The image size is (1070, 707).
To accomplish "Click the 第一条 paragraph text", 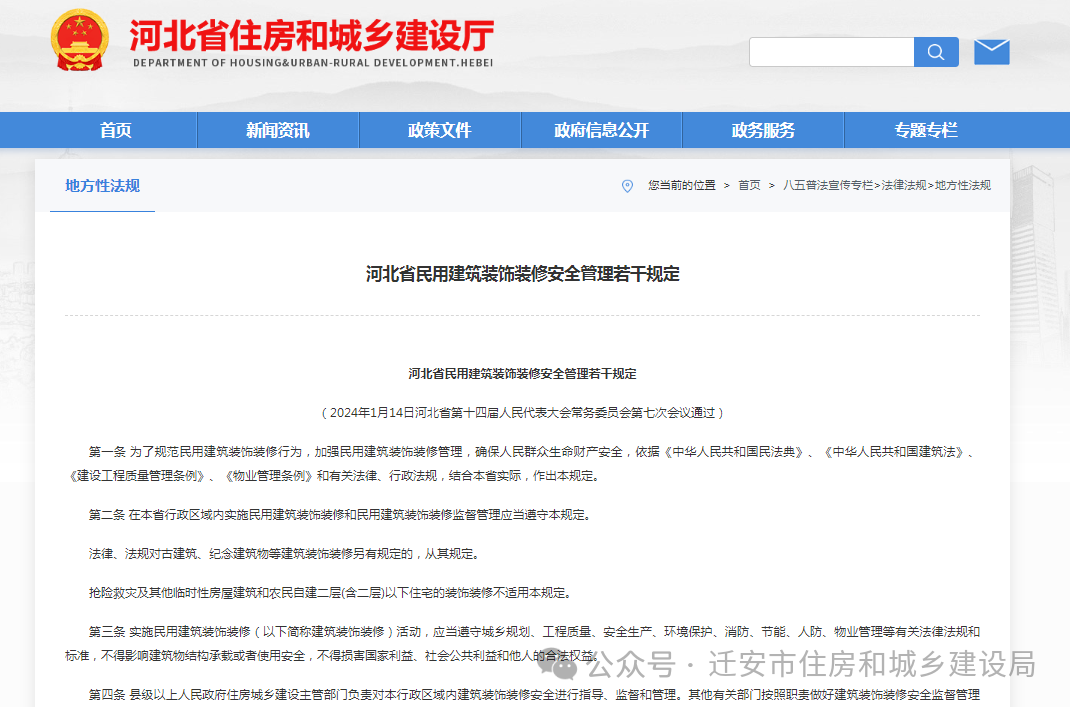I will pyautogui.click(x=523, y=463).
